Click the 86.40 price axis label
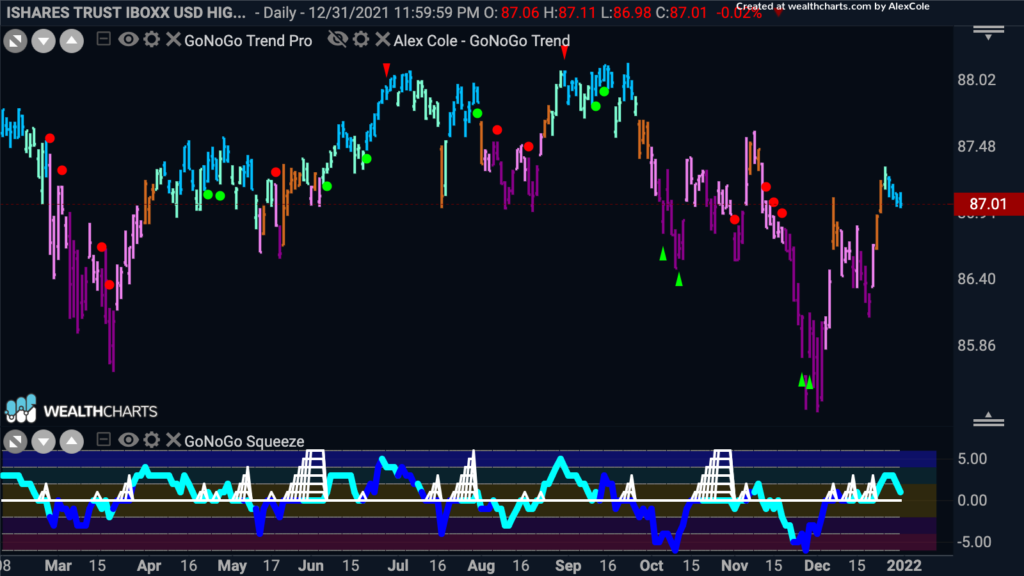1024x576 pixels. click(976, 279)
